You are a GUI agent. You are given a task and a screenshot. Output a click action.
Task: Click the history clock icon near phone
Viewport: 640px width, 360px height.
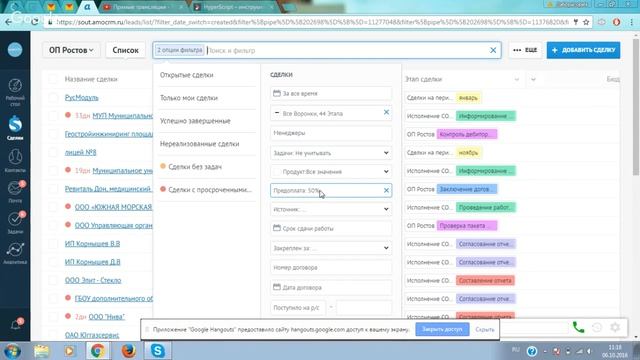click(x=597, y=327)
